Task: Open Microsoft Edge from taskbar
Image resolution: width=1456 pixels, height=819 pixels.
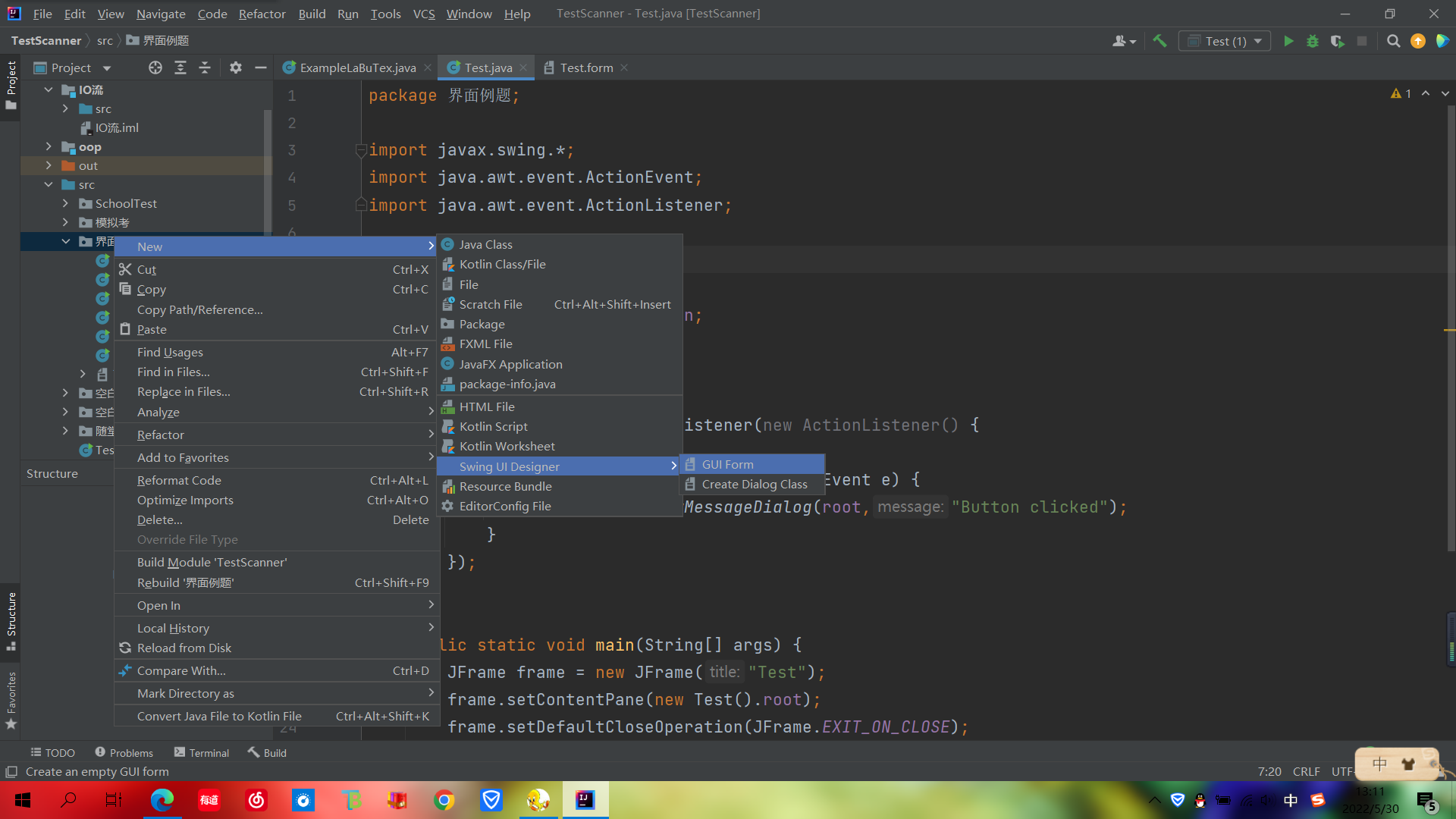Action: pos(162,800)
